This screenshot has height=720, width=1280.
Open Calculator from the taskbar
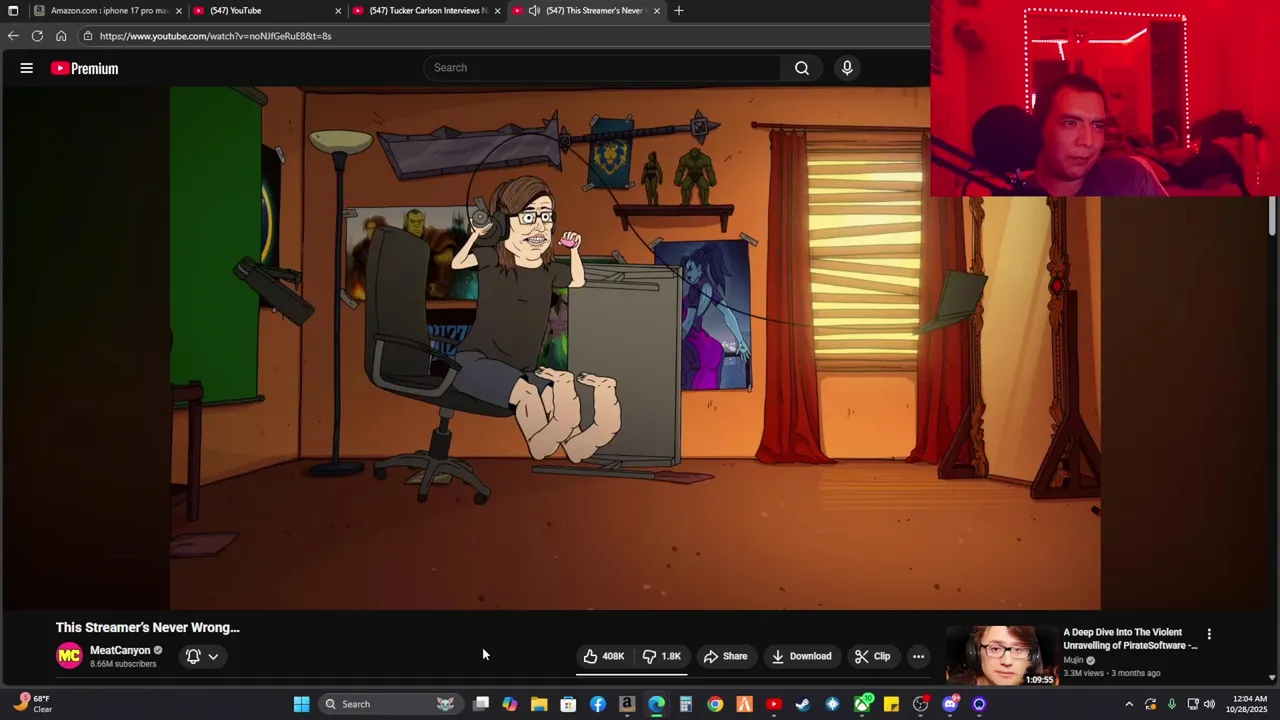coord(686,704)
